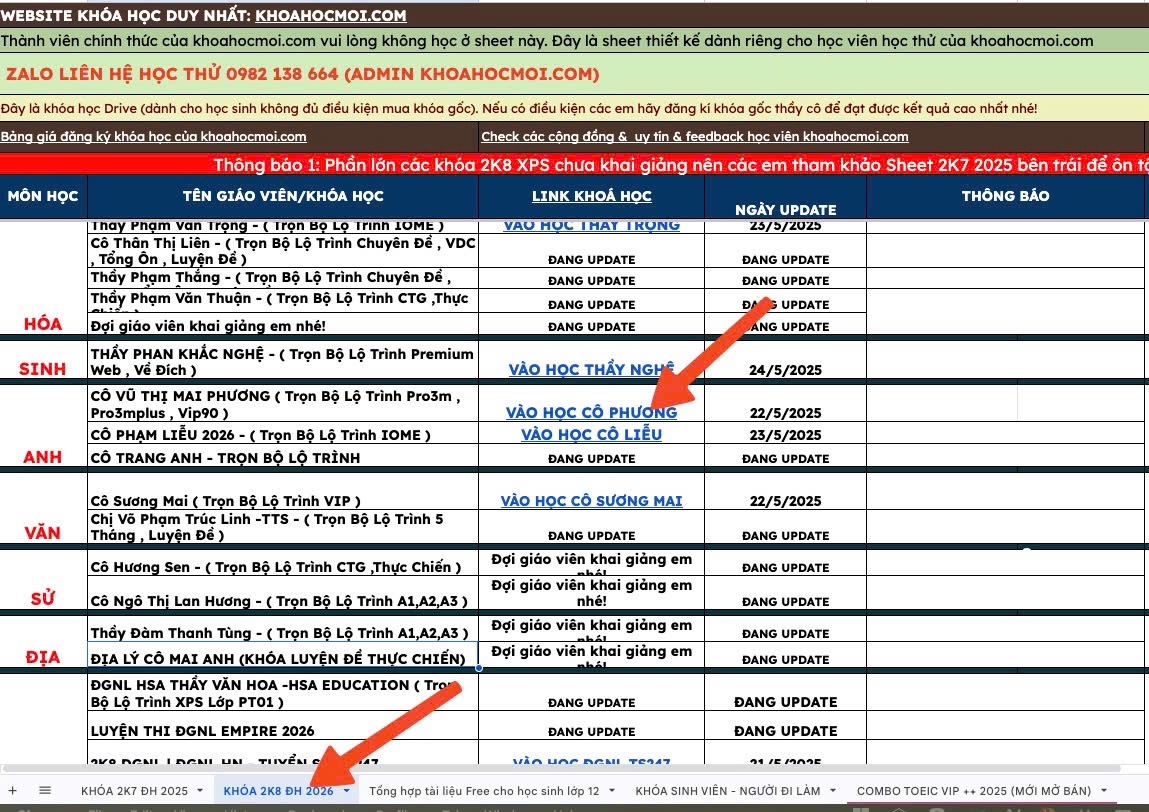
Task: Select Cô Sương Mai Trọn Bộ Lộ Trình VIP cell
Action: coord(283,492)
